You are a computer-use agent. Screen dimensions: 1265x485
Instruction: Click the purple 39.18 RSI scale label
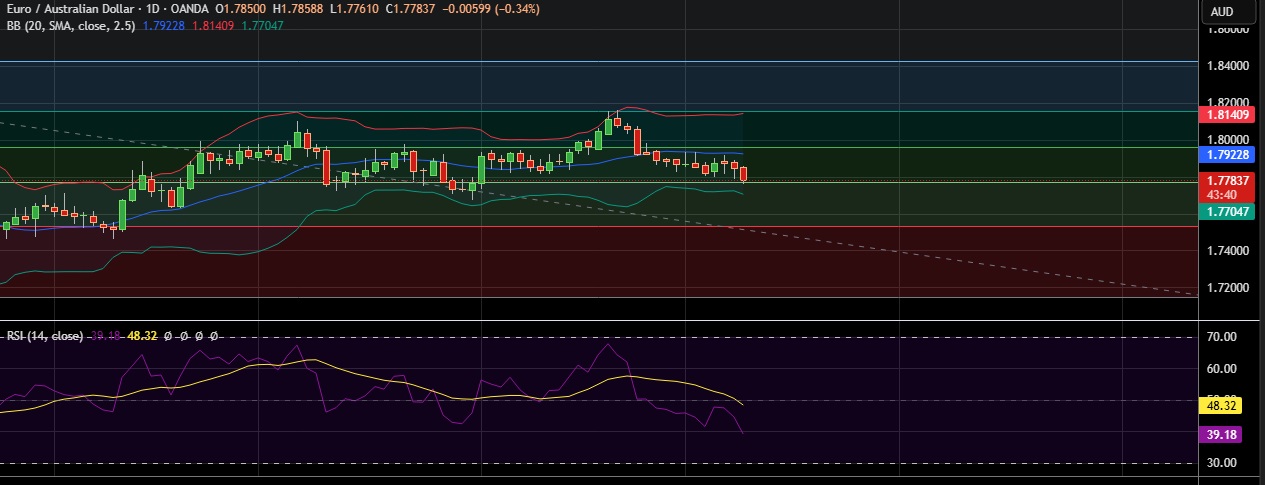pyautogui.click(x=1222, y=434)
